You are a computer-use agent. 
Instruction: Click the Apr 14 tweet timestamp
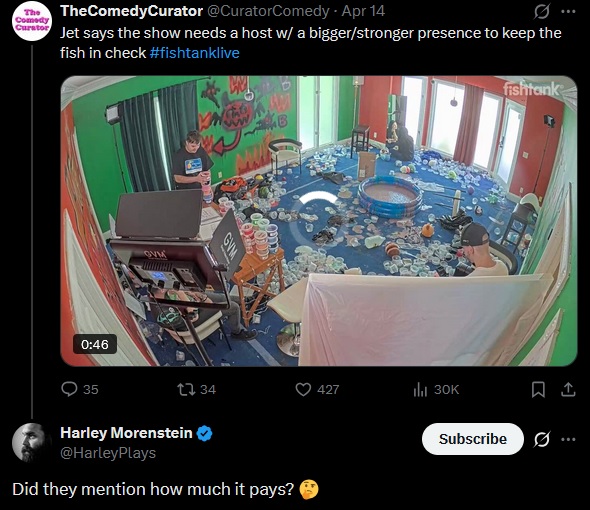click(x=363, y=11)
